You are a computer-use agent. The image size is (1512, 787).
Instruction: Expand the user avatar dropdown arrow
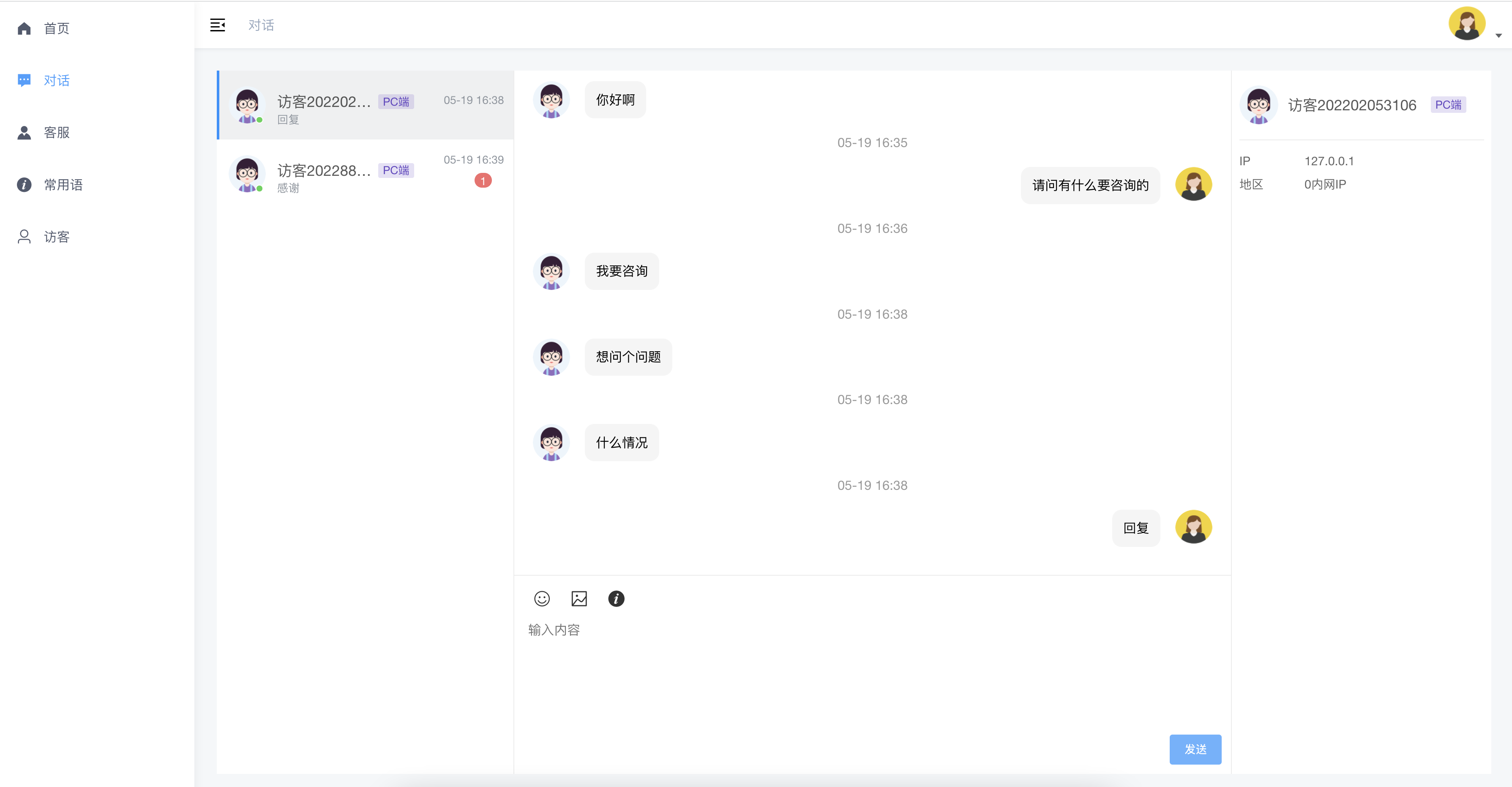click(1498, 36)
